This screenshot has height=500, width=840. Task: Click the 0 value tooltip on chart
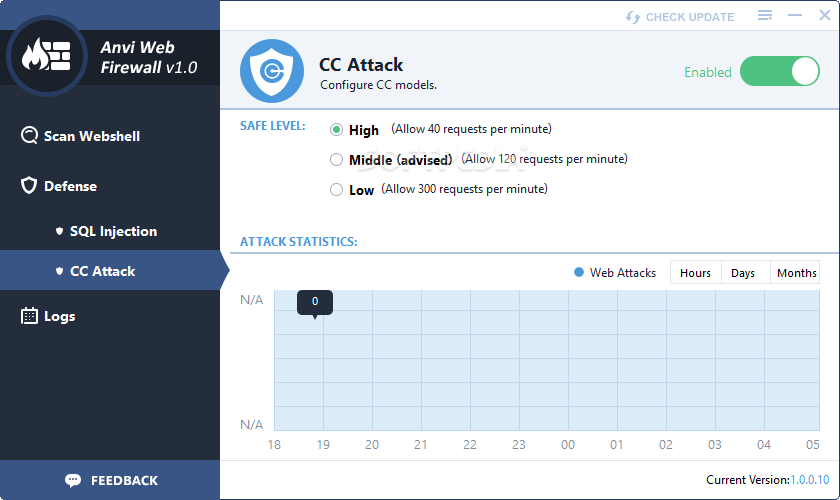point(315,302)
